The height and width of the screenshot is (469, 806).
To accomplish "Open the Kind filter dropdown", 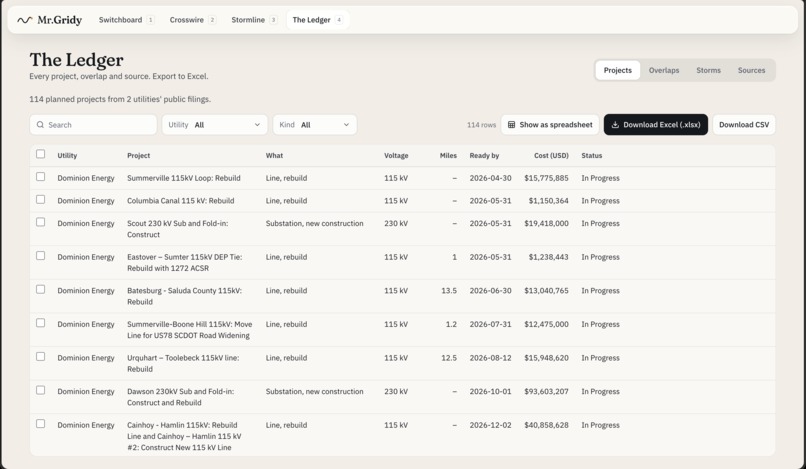I will point(315,125).
